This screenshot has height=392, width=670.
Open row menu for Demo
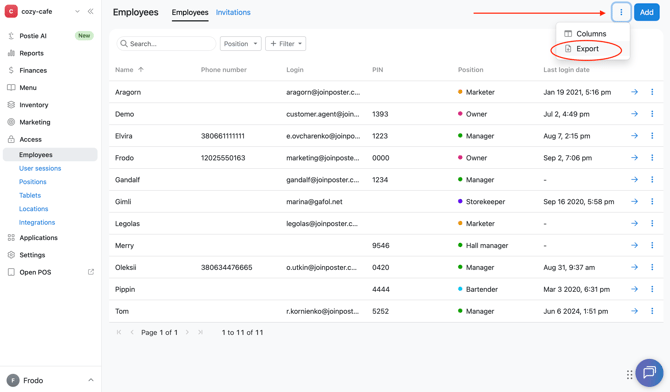click(x=652, y=114)
